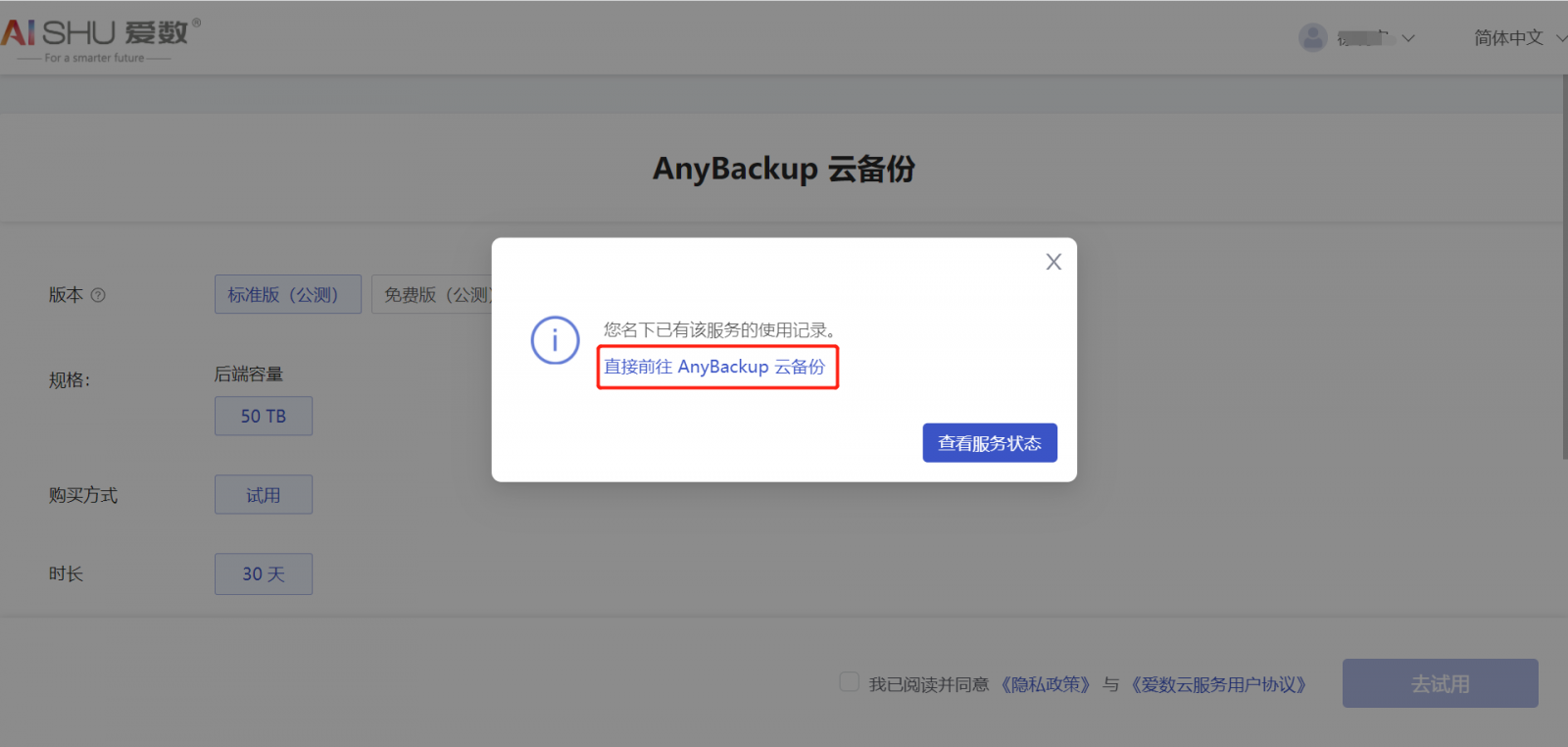This screenshot has width=1568, height=747.
Task: Expand the user account dropdown arrow
Action: pos(1408,39)
